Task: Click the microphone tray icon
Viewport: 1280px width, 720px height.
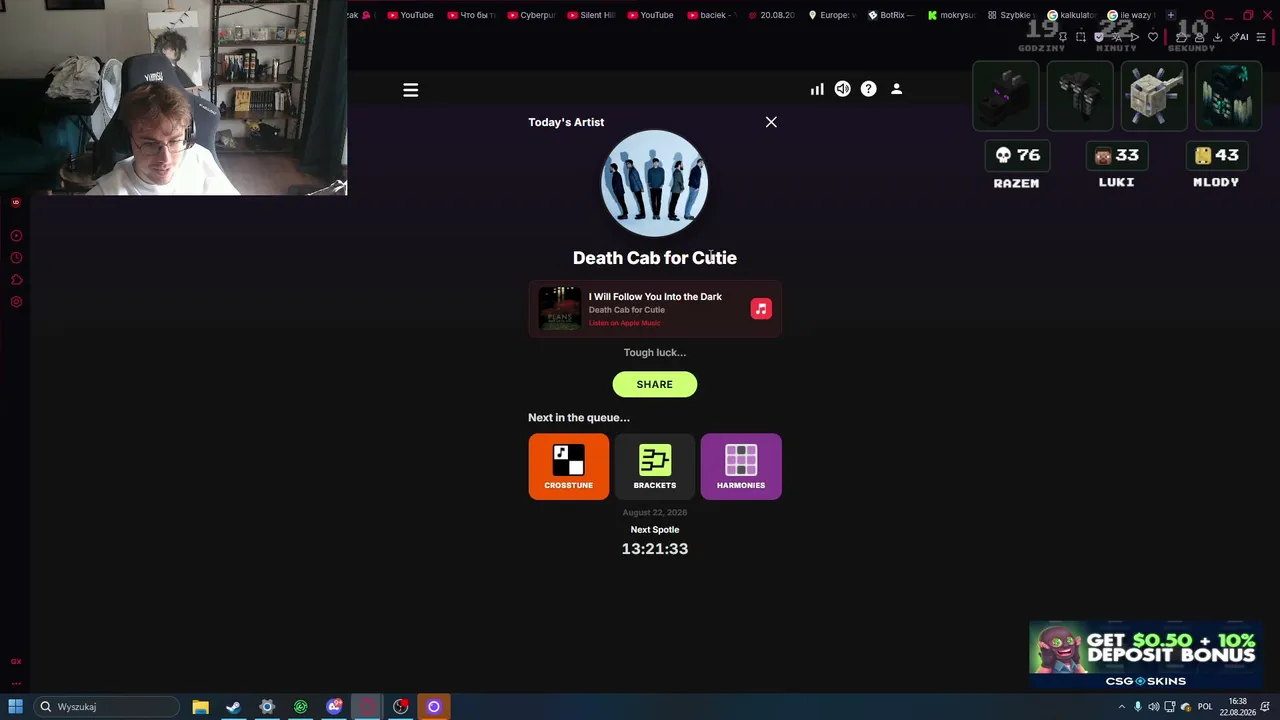Action: point(1138,707)
